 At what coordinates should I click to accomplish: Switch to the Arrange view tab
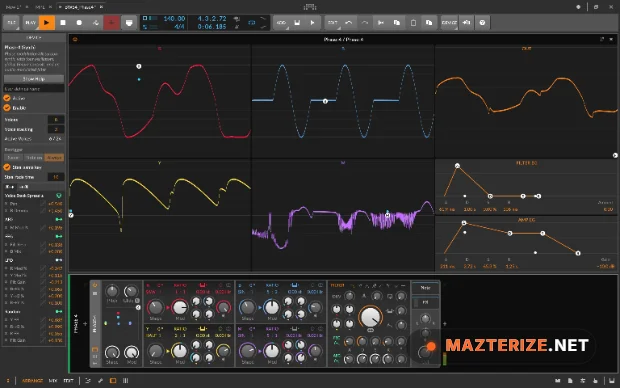point(32,381)
